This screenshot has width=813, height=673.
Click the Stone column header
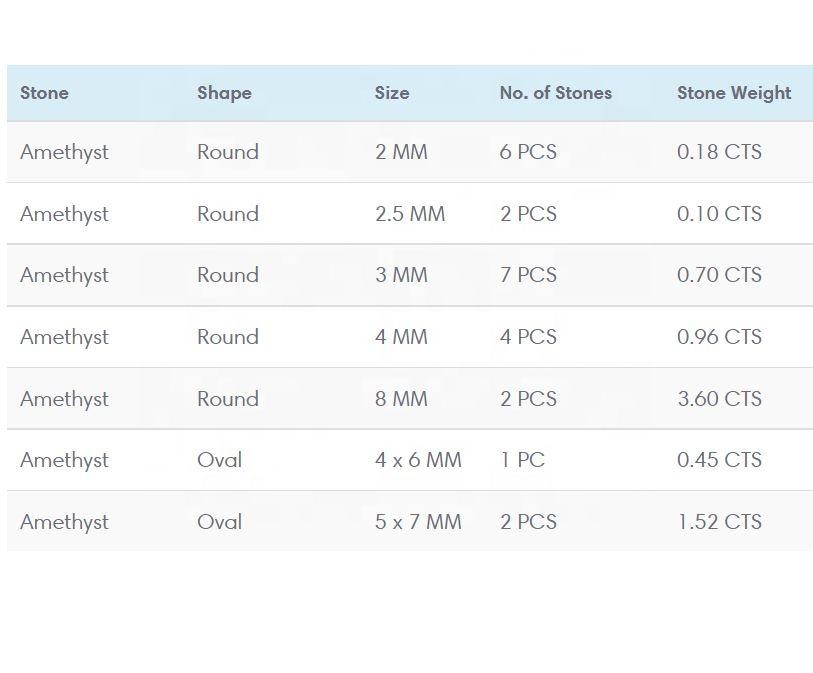pyautogui.click(x=44, y=93)
